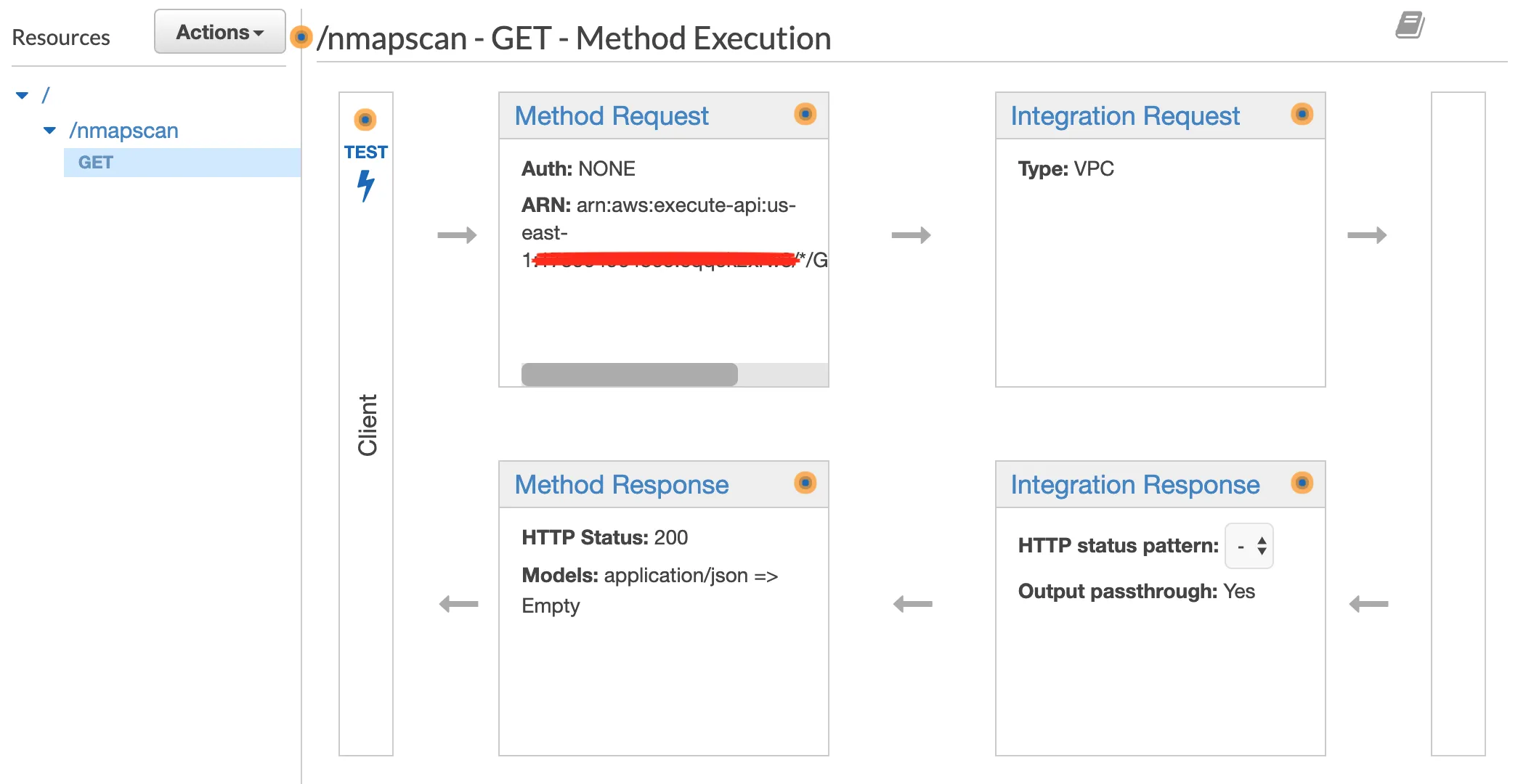The image size is (1518, 784).
Task: Click the TEST link in Client panel
Action: (x=365, y=152)
